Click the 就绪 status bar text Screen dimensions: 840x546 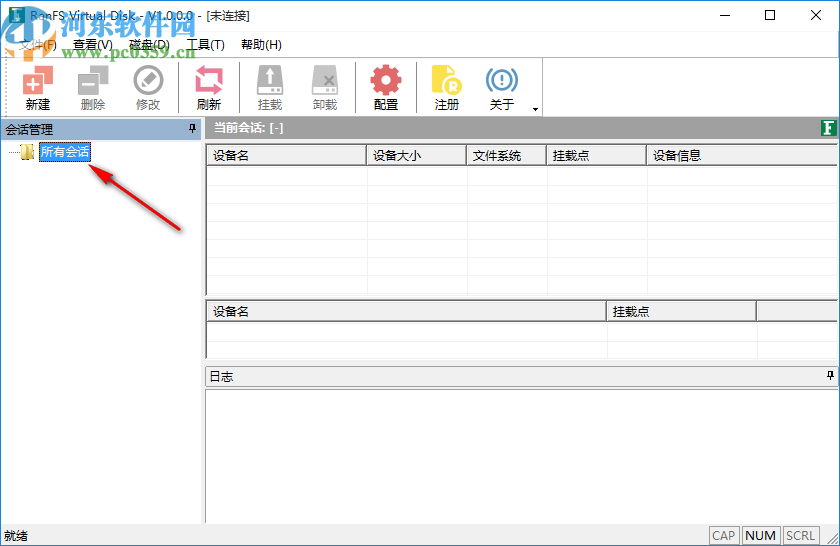(x=16, y=535)
